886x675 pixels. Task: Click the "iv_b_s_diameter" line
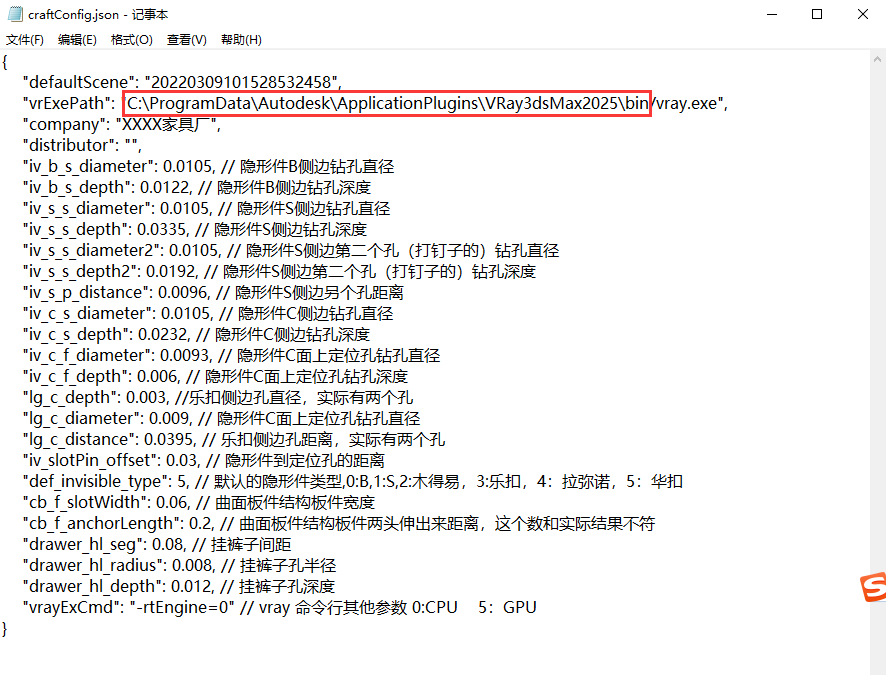[x=209, y=167]
